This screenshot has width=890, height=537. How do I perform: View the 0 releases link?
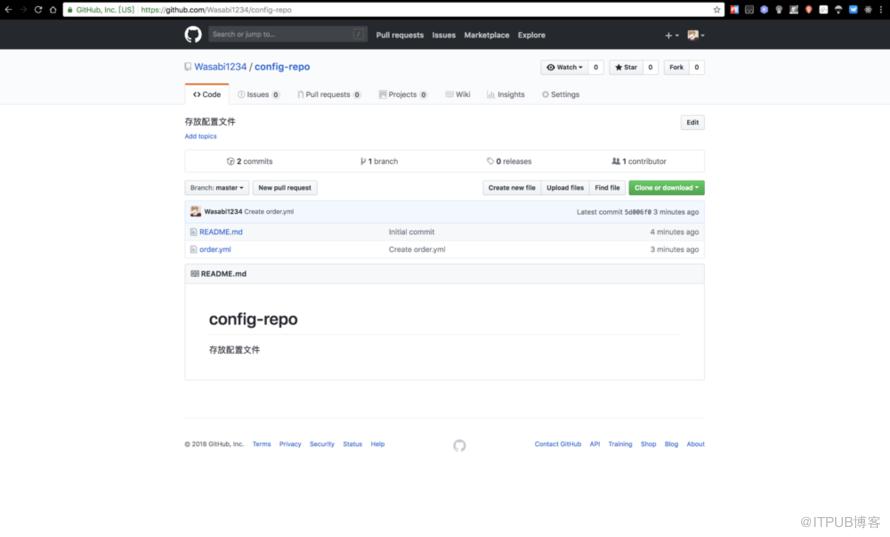[509, 161]
